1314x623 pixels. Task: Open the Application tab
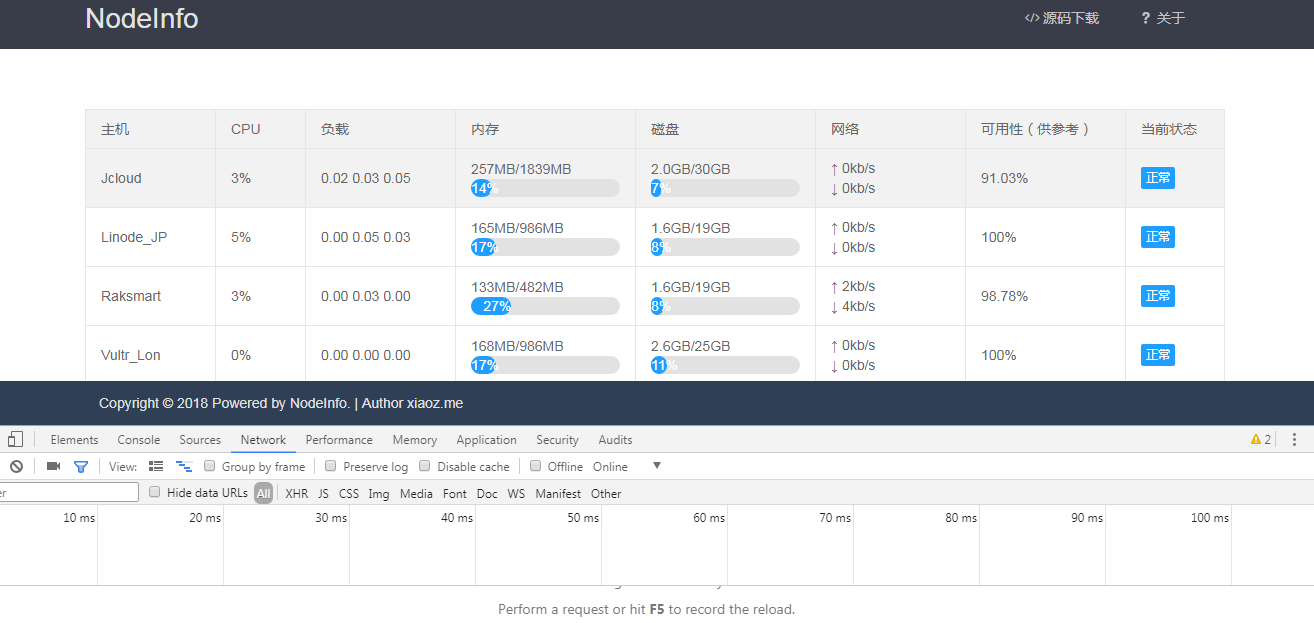(486, 439)
